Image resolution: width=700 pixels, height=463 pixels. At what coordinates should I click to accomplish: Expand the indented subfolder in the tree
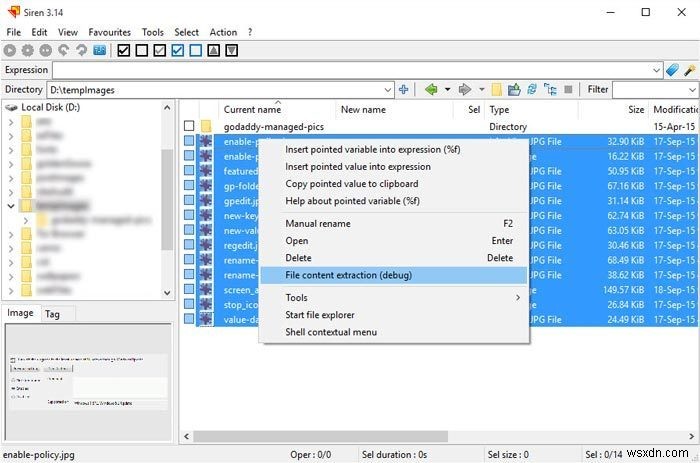(x=26, y=220)
